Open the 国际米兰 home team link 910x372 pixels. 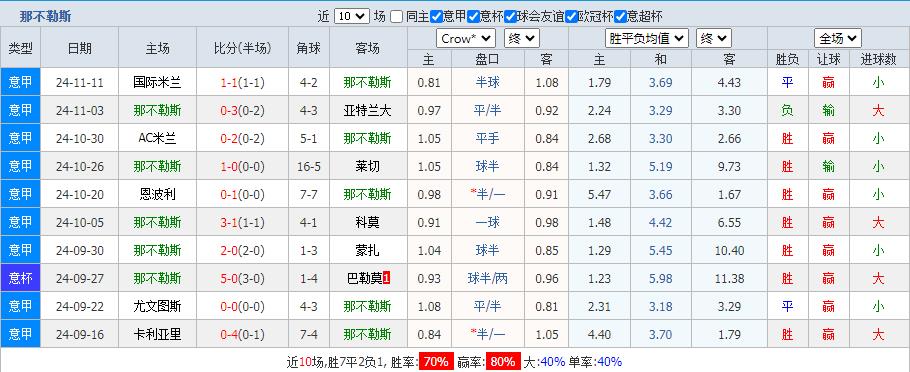157,82
